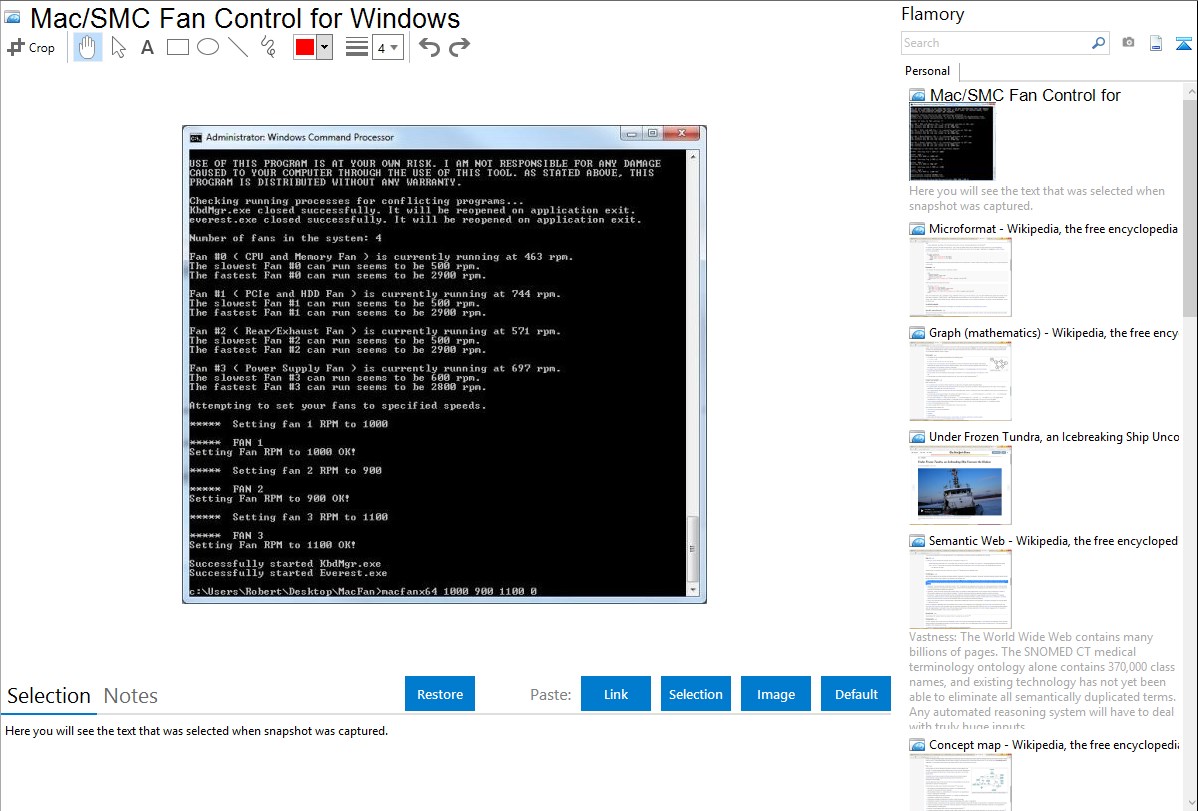Click the app icon beside the main page title
1198x811 pixels.
[x=12, y=17]
